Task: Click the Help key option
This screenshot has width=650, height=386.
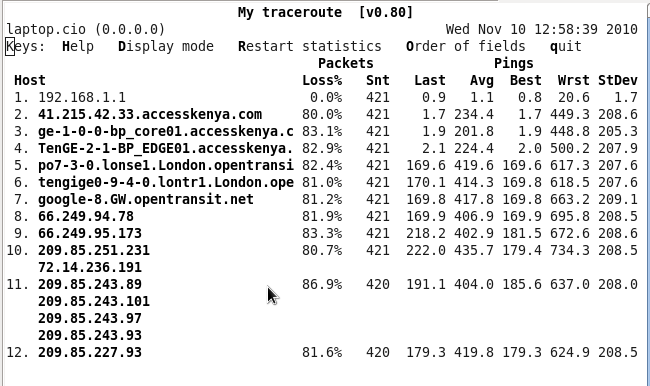Action: (78, 46)
